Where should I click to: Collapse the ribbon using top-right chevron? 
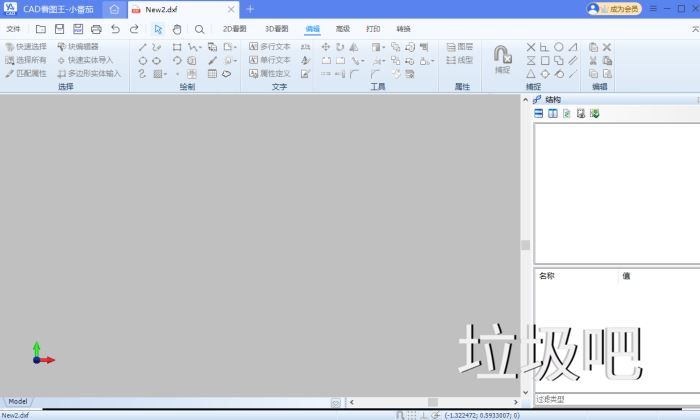pyautogui.click(x=692, y=29)
